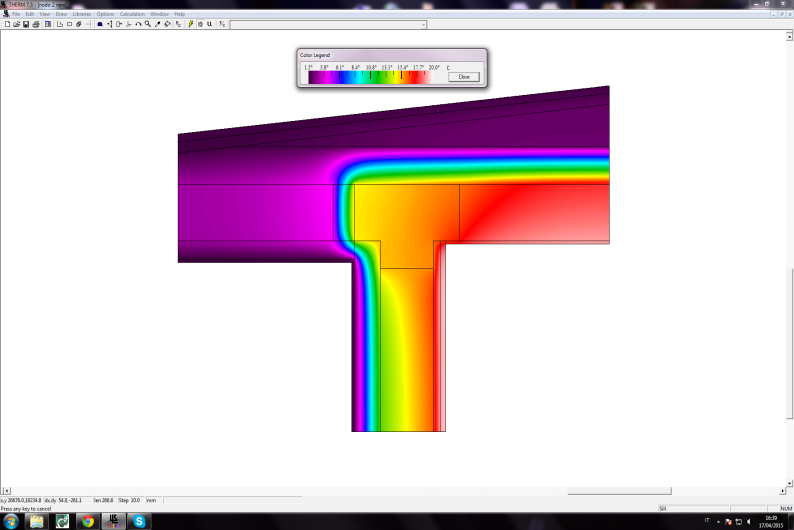
Task: Open the Options menu
Action: point(105,14)
